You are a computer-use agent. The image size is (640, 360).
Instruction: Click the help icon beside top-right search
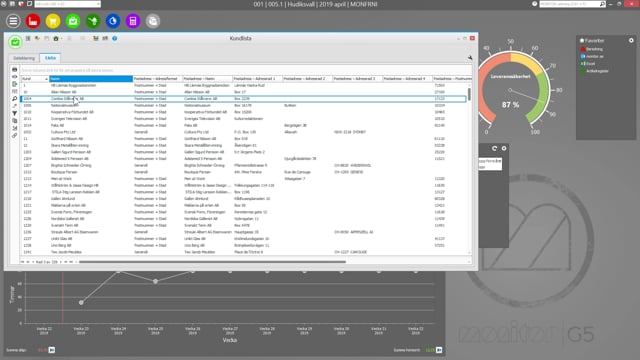(535, 4)
